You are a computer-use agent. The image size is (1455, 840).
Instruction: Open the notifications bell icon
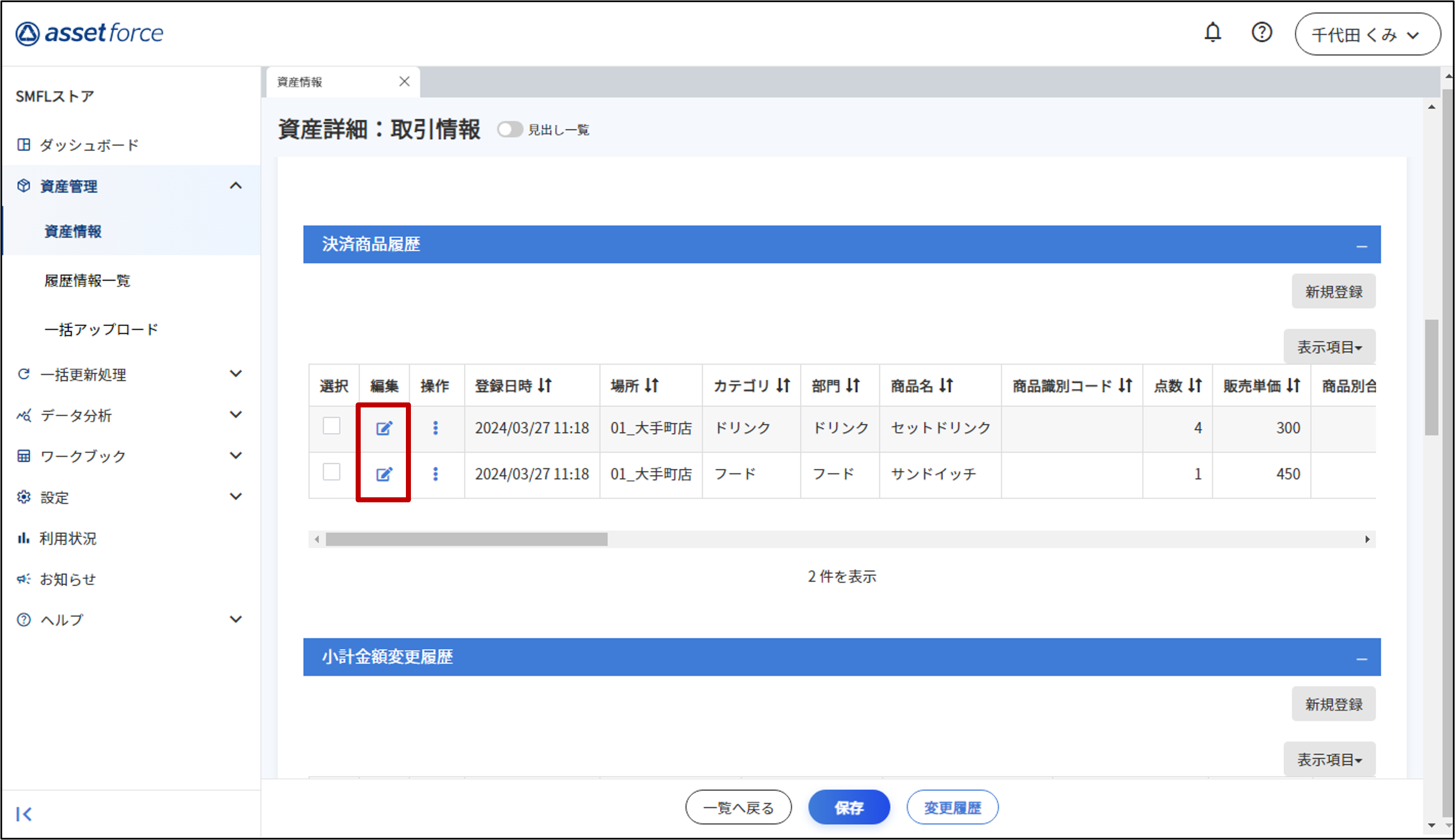click(1212, 32)
